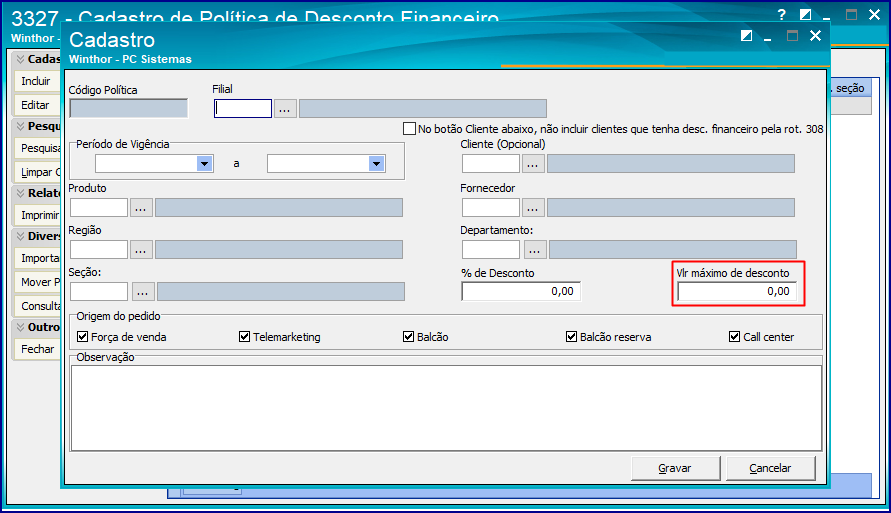891x513 pixels.
Task: Click Editar in main window sidebar
Action: coord(37,105)
